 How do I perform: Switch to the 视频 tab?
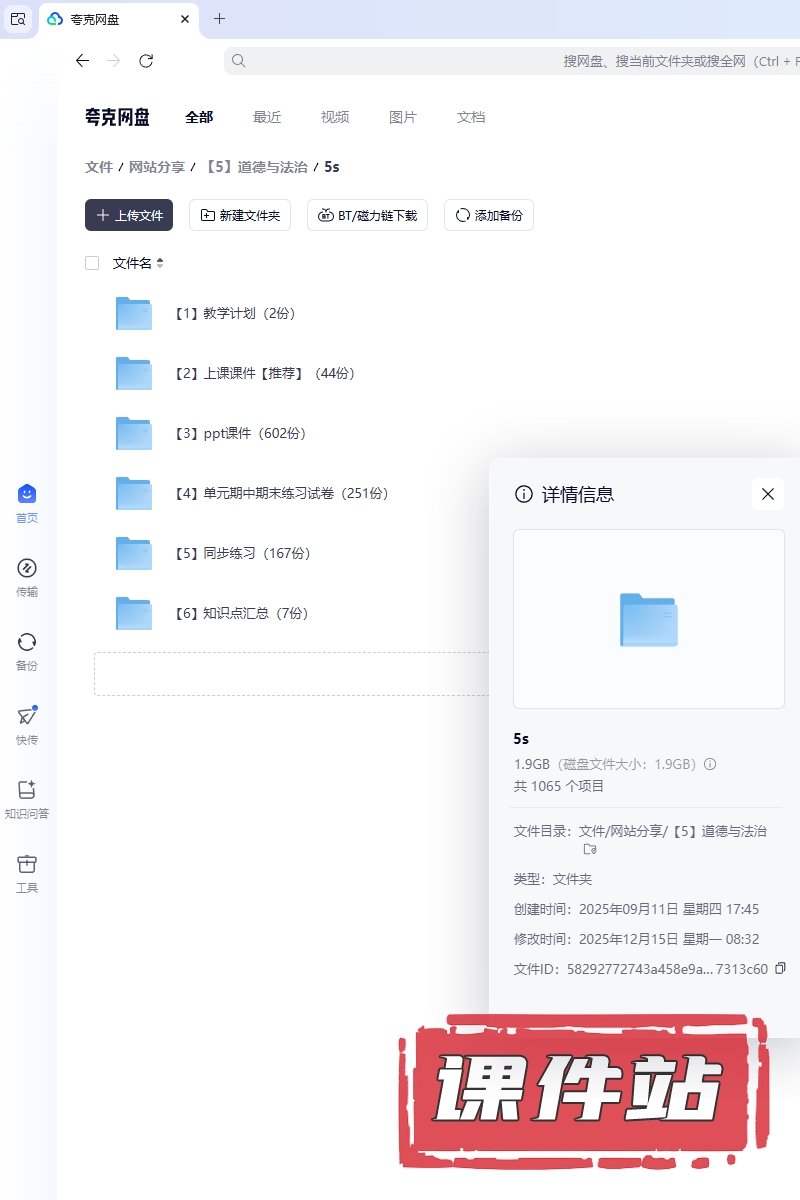(335, 117)
